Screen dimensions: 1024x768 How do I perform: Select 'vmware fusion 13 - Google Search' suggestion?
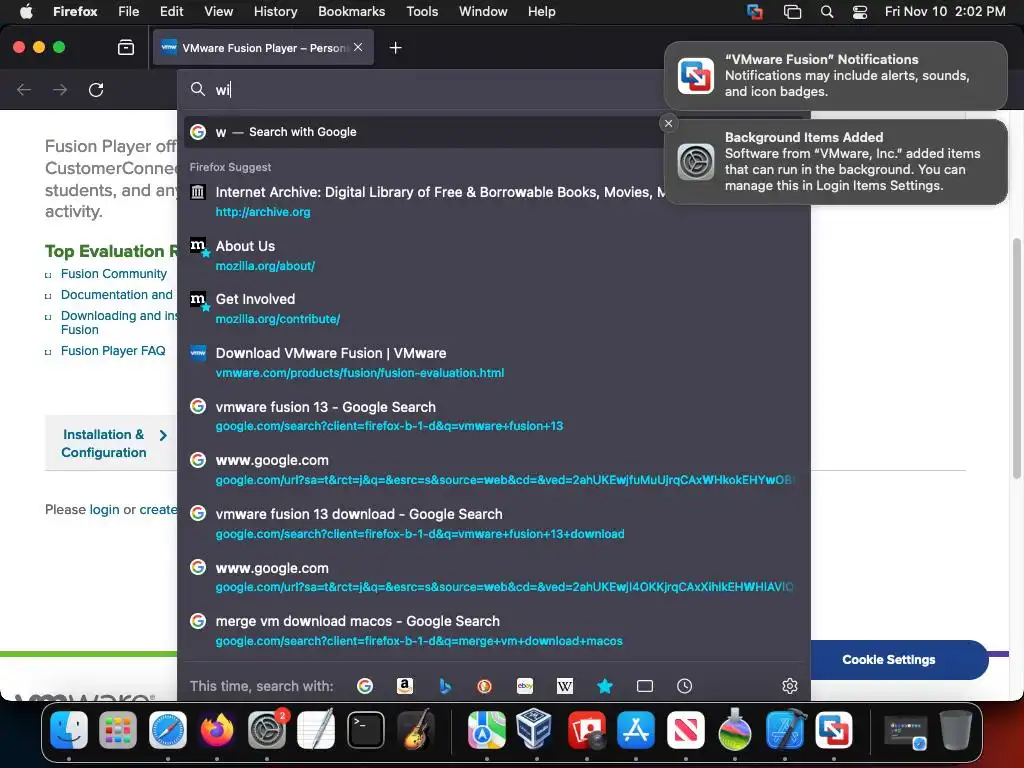(x=494, y=416)
